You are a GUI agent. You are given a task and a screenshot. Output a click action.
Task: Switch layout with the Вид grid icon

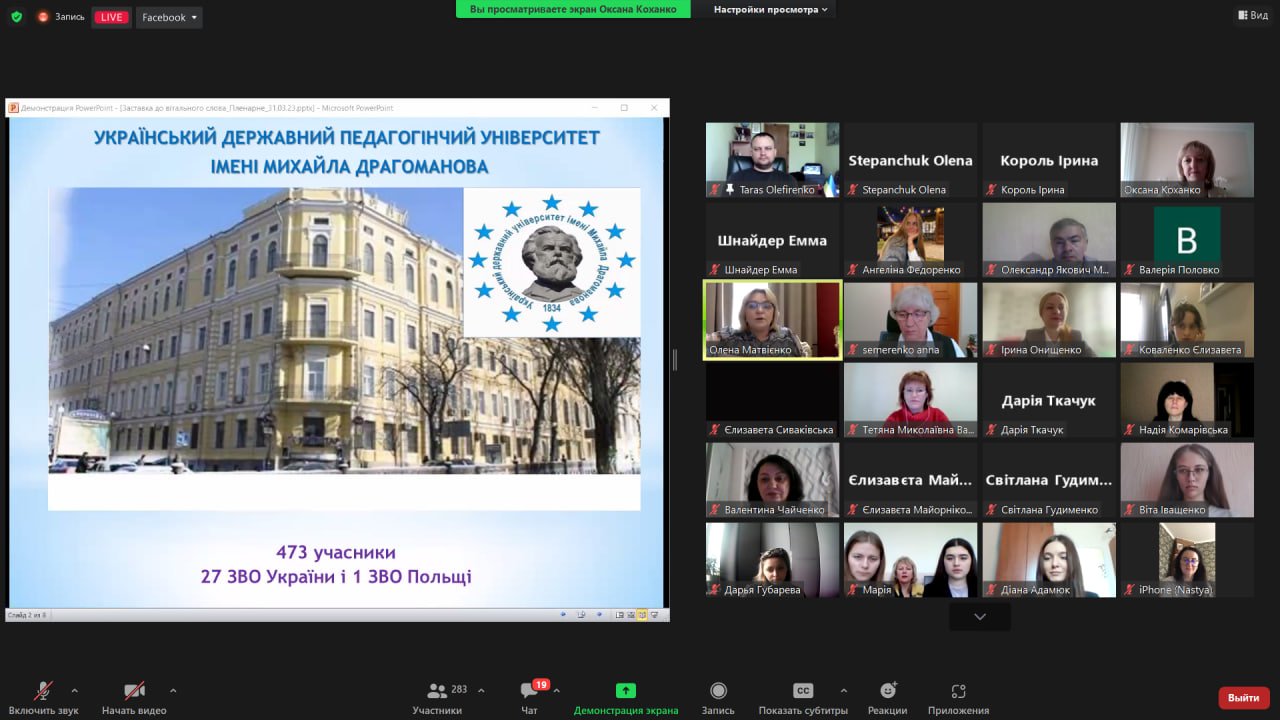[x=1241, y=15]
